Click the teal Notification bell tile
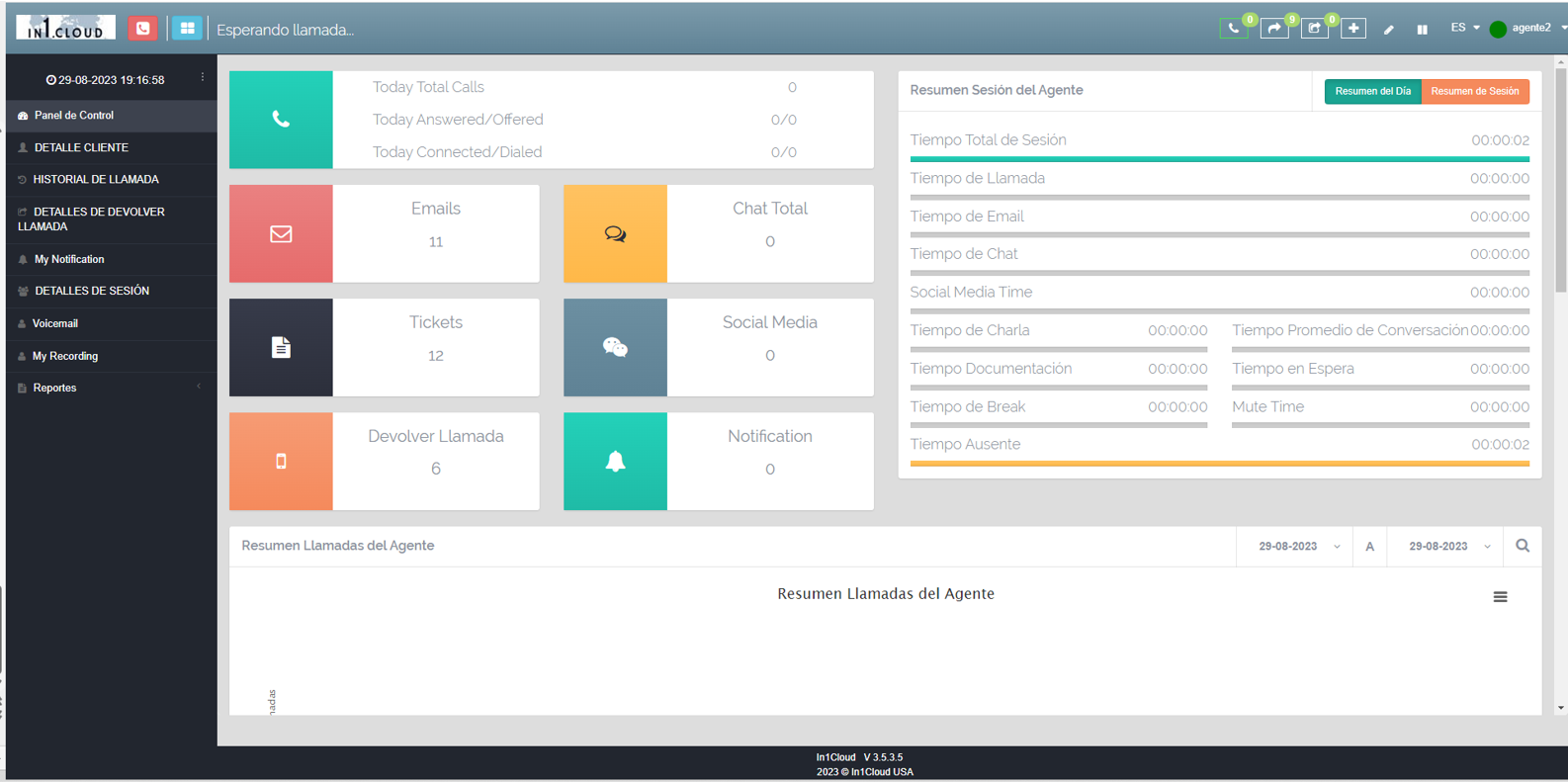 (x=615, y=461)
